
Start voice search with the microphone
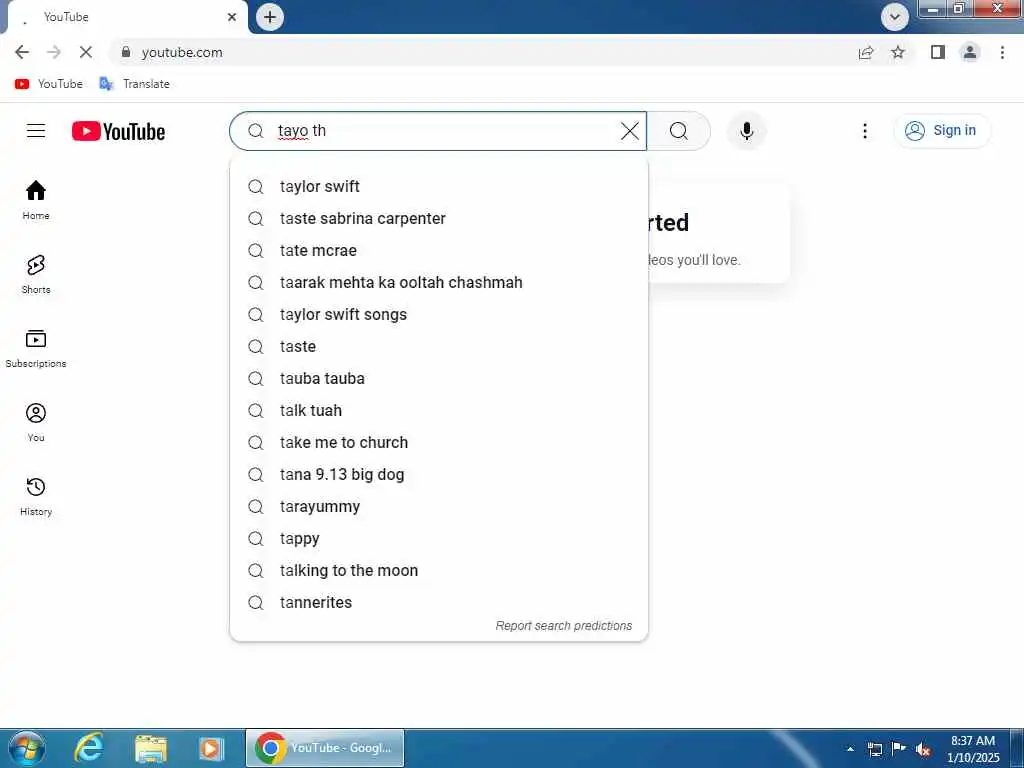pos(746,131)
